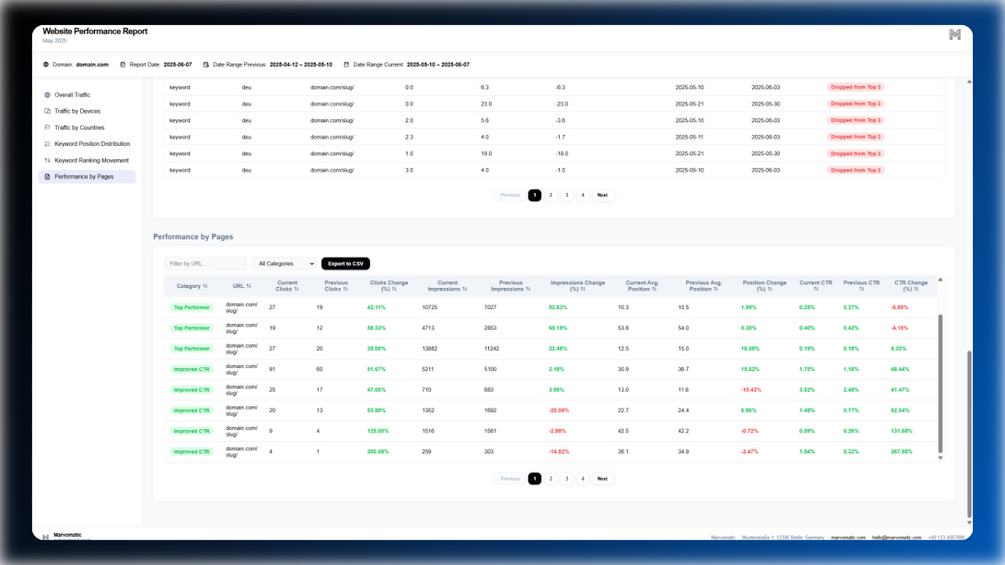Screen dimensions: 1005x565
Task: Click the calendar icon beside Date Range Previous
Action: click(206, 65)
